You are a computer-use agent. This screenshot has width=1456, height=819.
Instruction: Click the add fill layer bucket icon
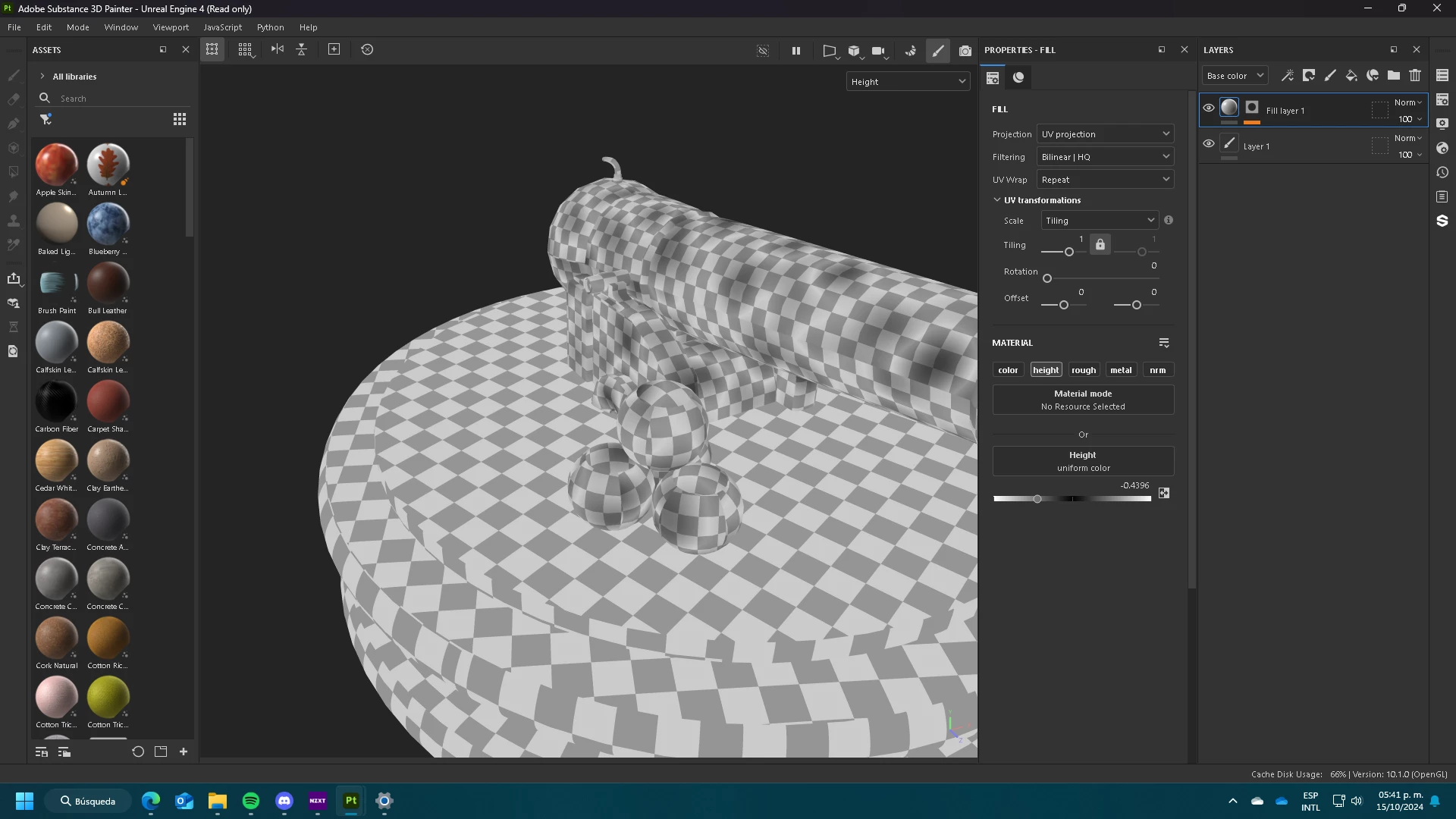point(1351,76)
